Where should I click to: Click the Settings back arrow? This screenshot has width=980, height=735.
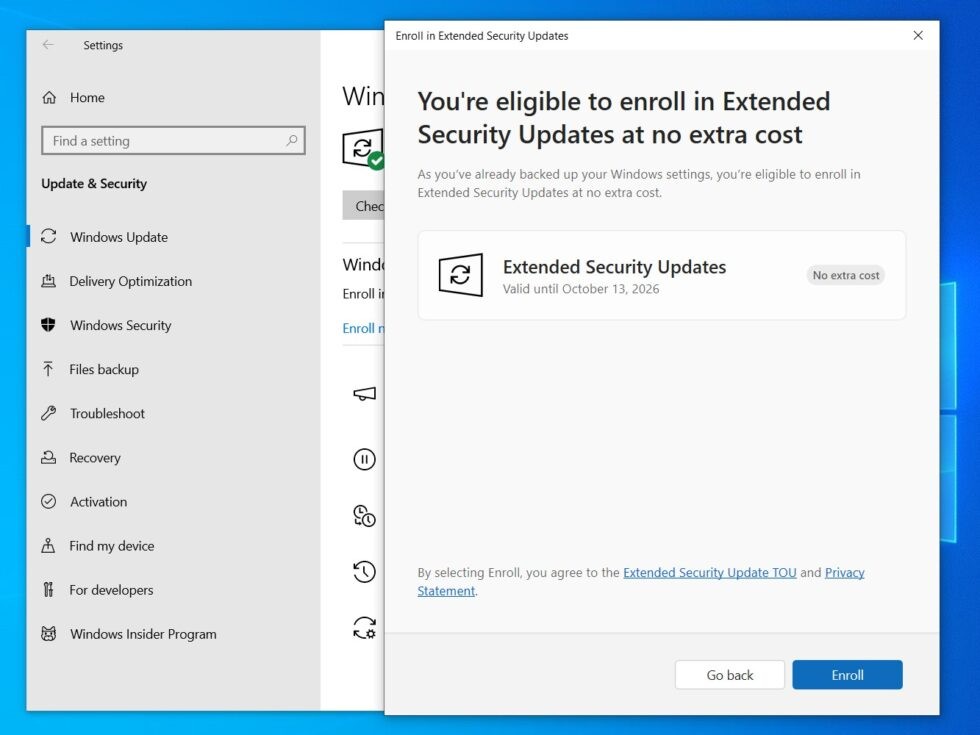tap(48, 45)
